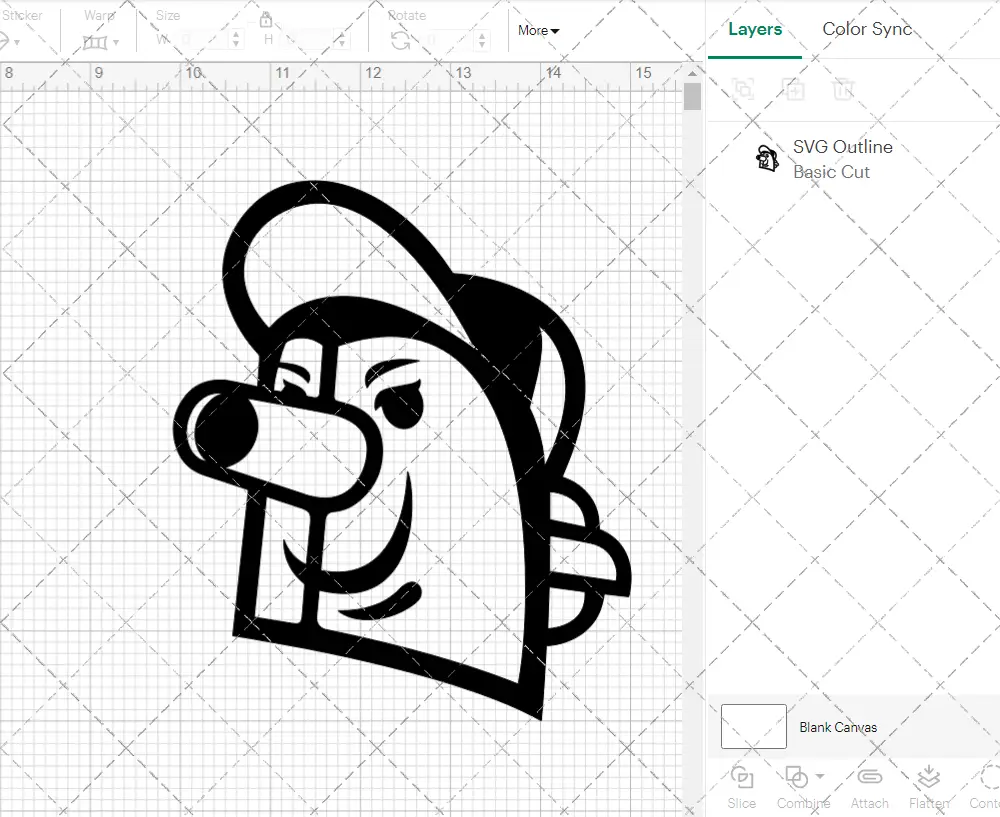The width and height of the screenshot is (1000, 817).
Task: Click the Flatten tool
Action: (929, 788)
